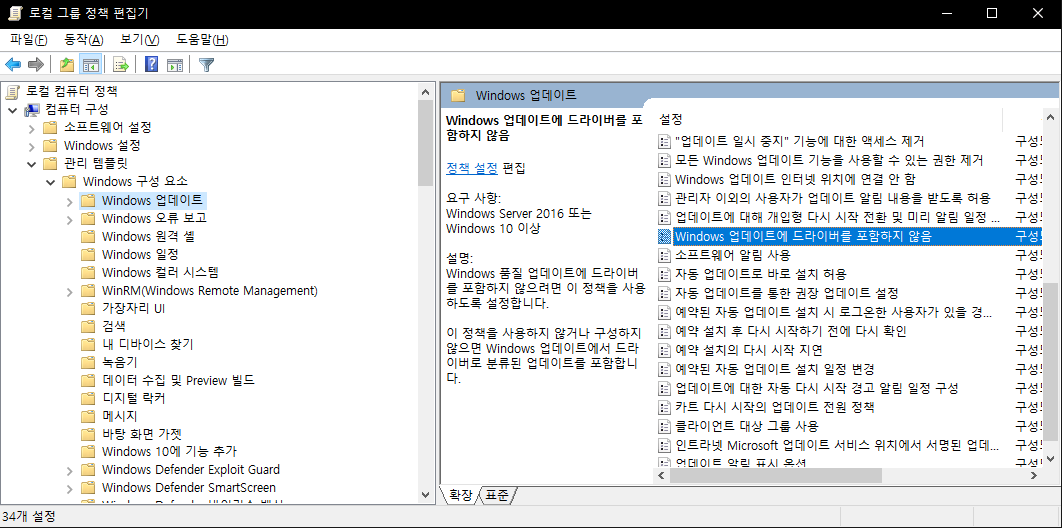Select the Windows 일정 folder
The height and width of the screenshot is (528, 1062).
[x=140, y=255]
